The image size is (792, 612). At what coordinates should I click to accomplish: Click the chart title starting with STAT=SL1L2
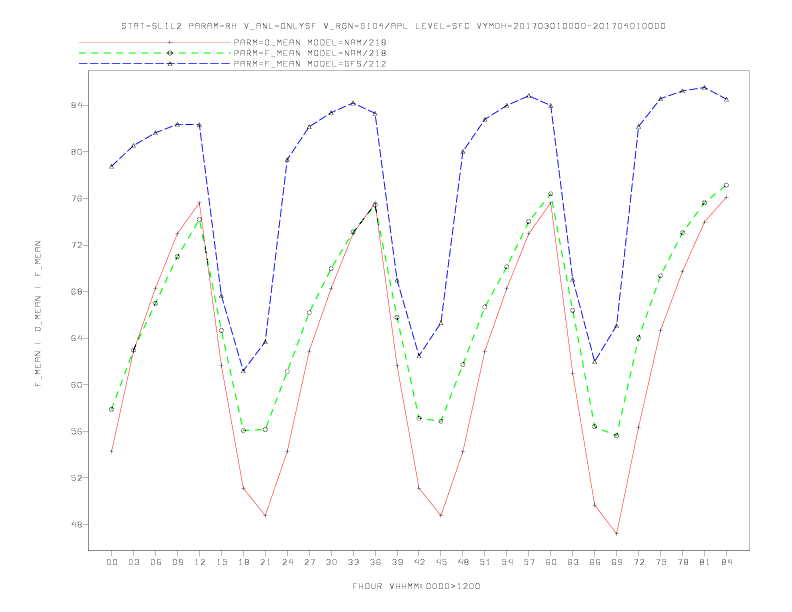click(393, 26)
